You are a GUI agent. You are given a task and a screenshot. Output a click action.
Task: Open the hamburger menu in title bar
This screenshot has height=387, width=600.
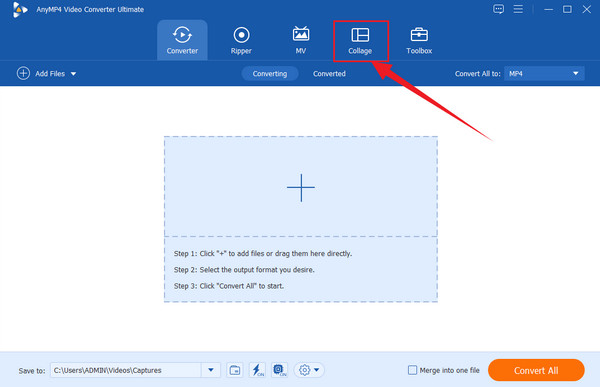tap(518, 9)
